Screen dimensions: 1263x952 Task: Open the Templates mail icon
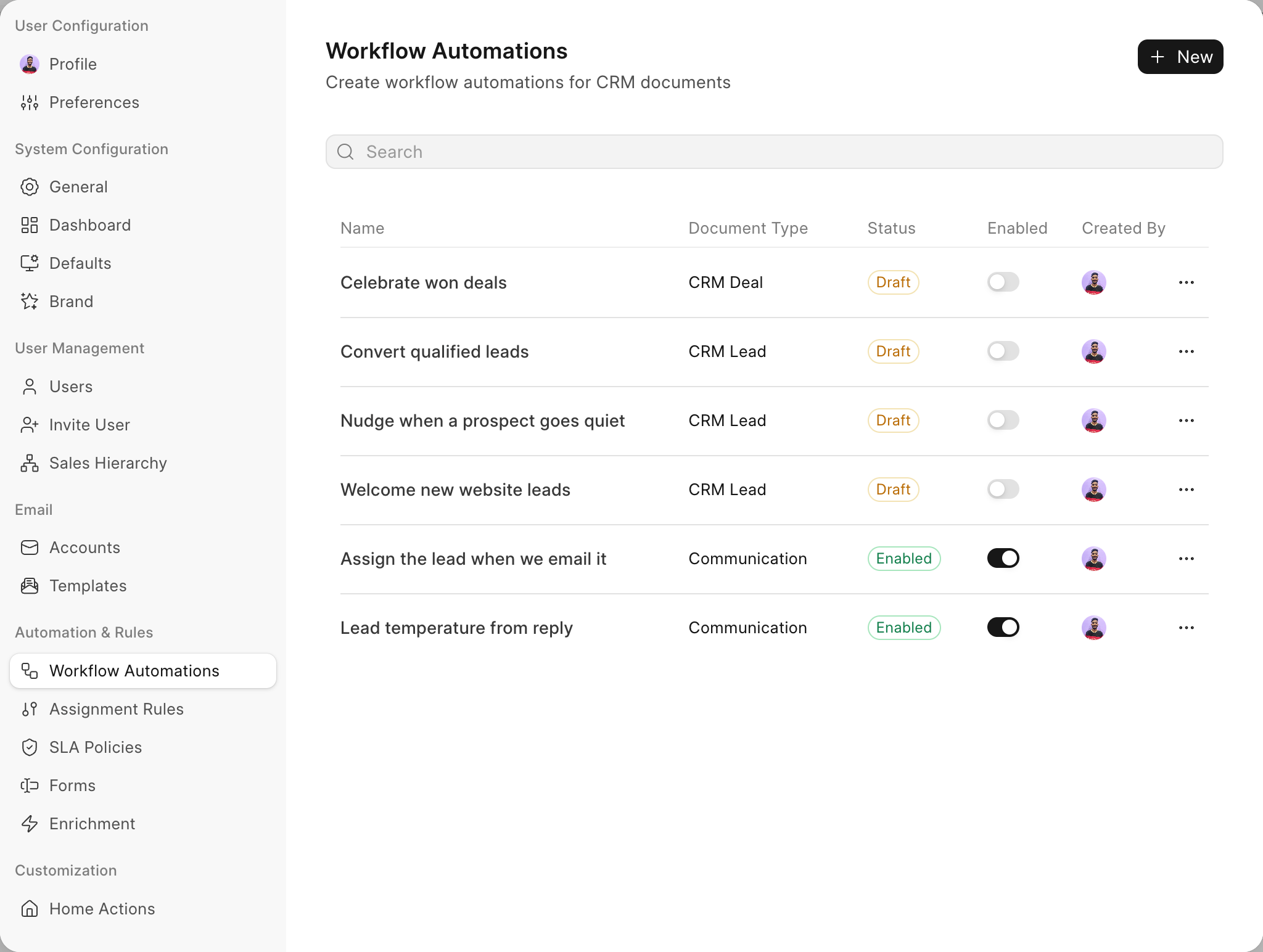(x=30, y=586)
